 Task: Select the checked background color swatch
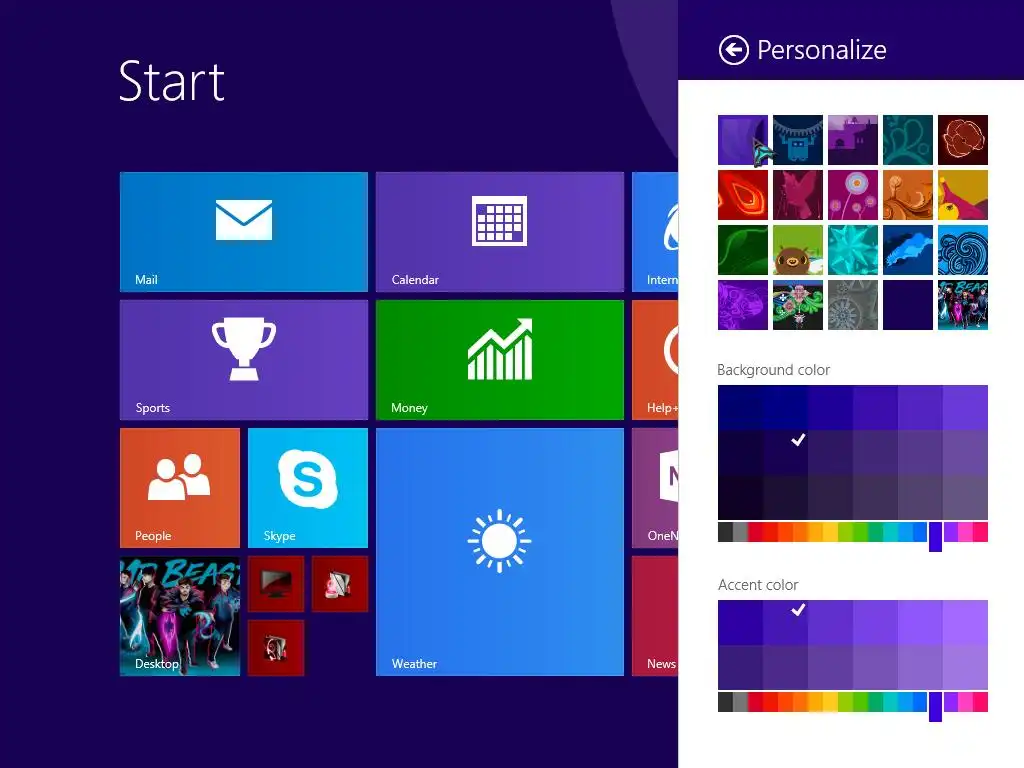pyautogui.click(x=785, y=452)
